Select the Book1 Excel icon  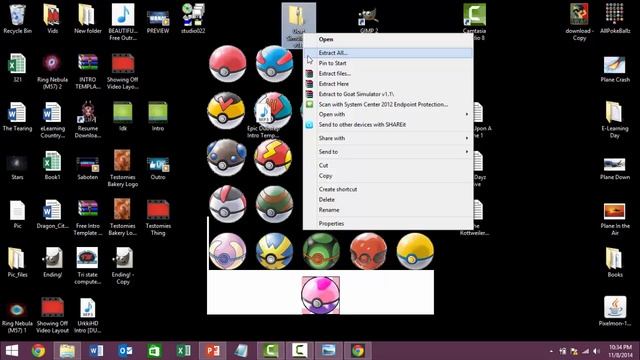52,165
